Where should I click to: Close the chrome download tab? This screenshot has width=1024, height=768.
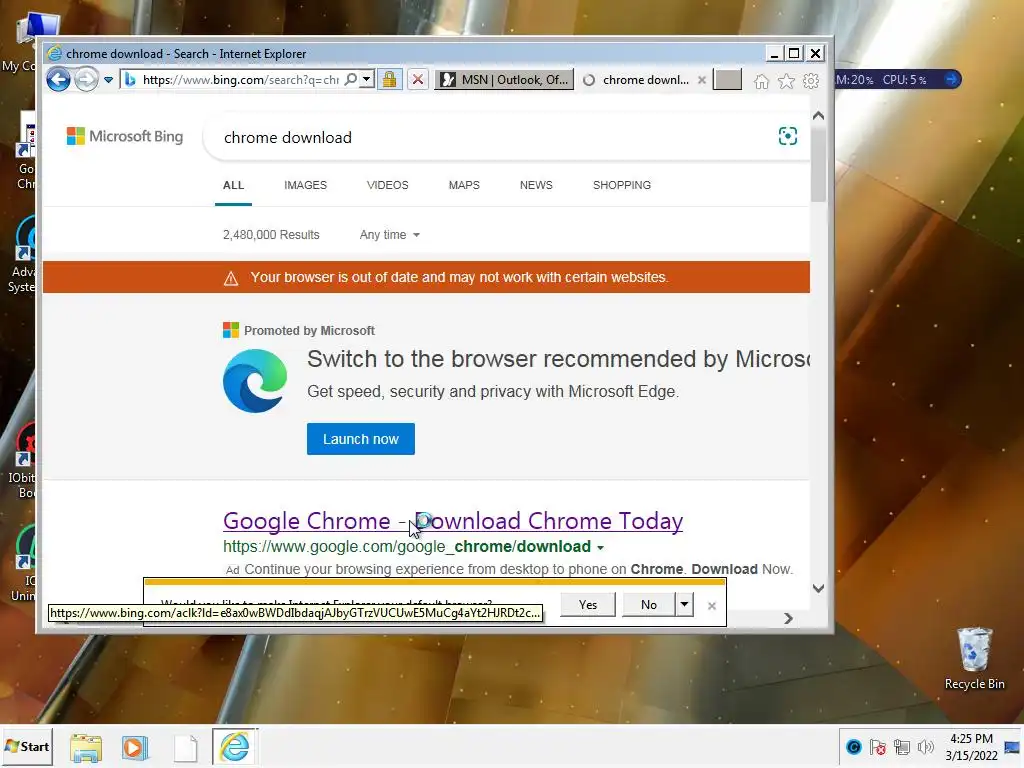(702, 80)
